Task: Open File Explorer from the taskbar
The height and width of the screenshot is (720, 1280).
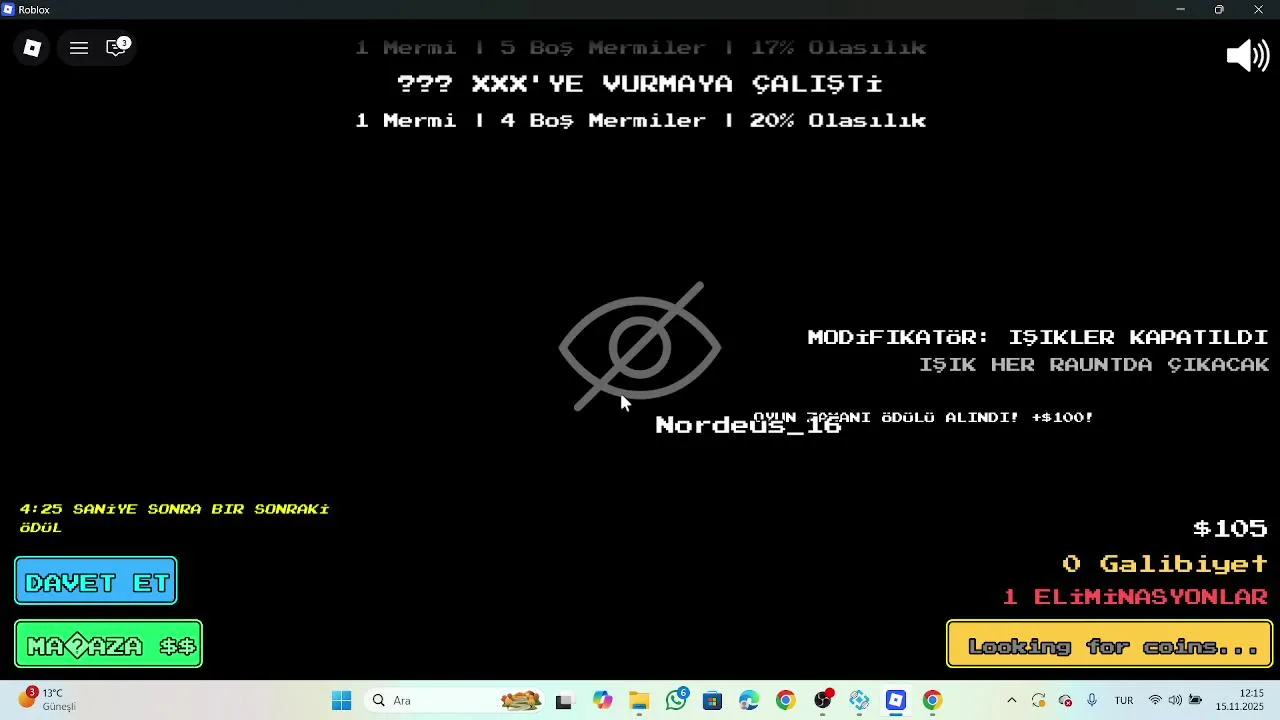Action: [x=639, y=701]
